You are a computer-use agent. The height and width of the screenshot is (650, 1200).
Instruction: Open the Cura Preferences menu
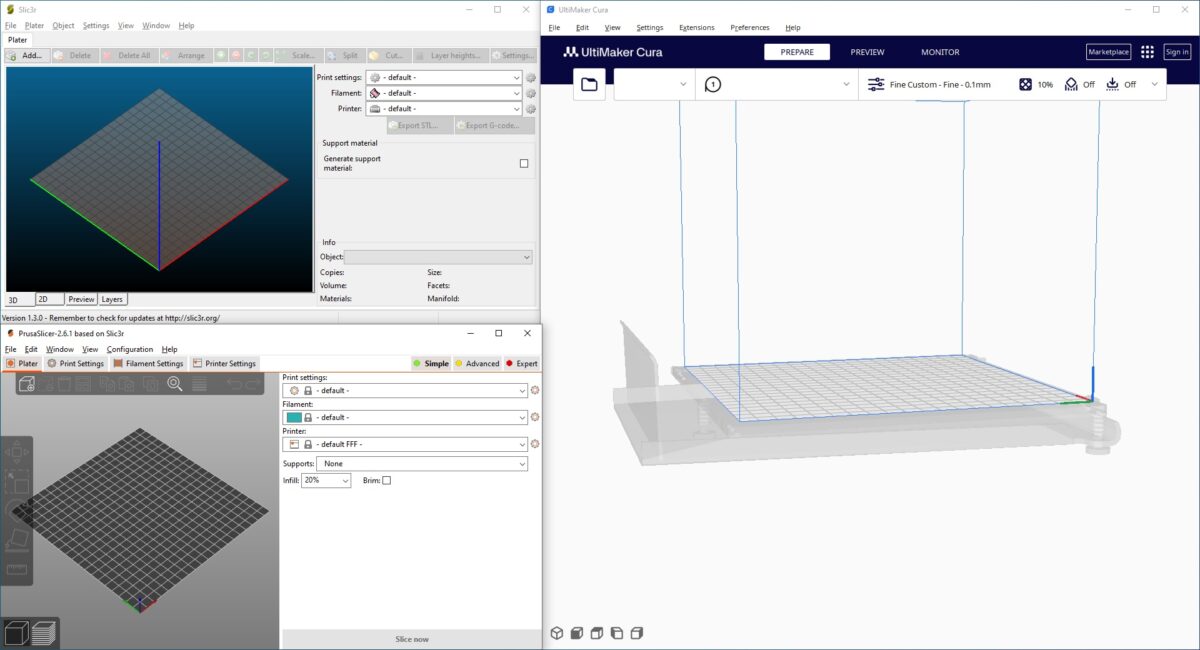click(750, 28)
